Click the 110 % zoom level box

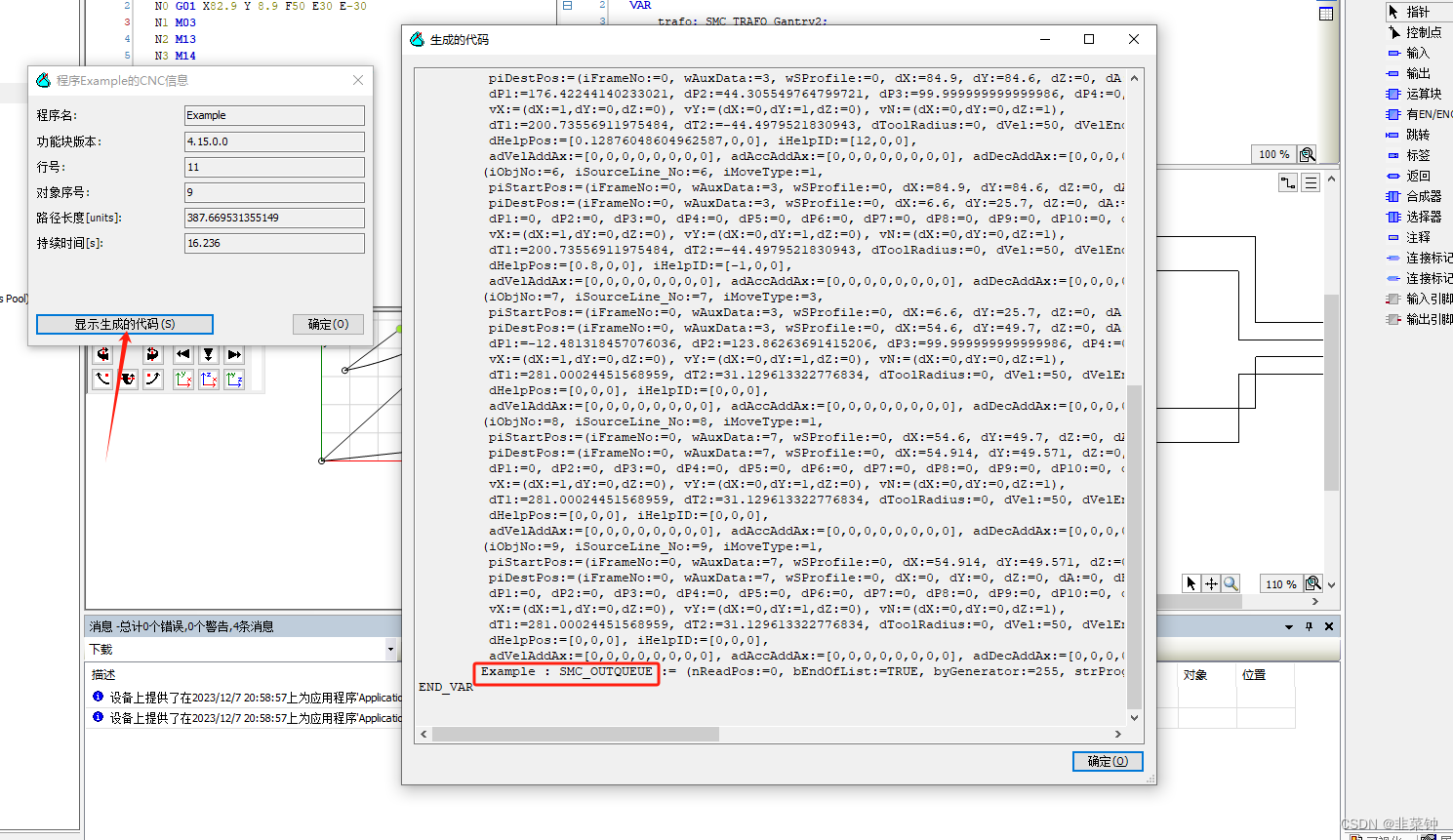pyautogui.click(x=1281, y=583)
